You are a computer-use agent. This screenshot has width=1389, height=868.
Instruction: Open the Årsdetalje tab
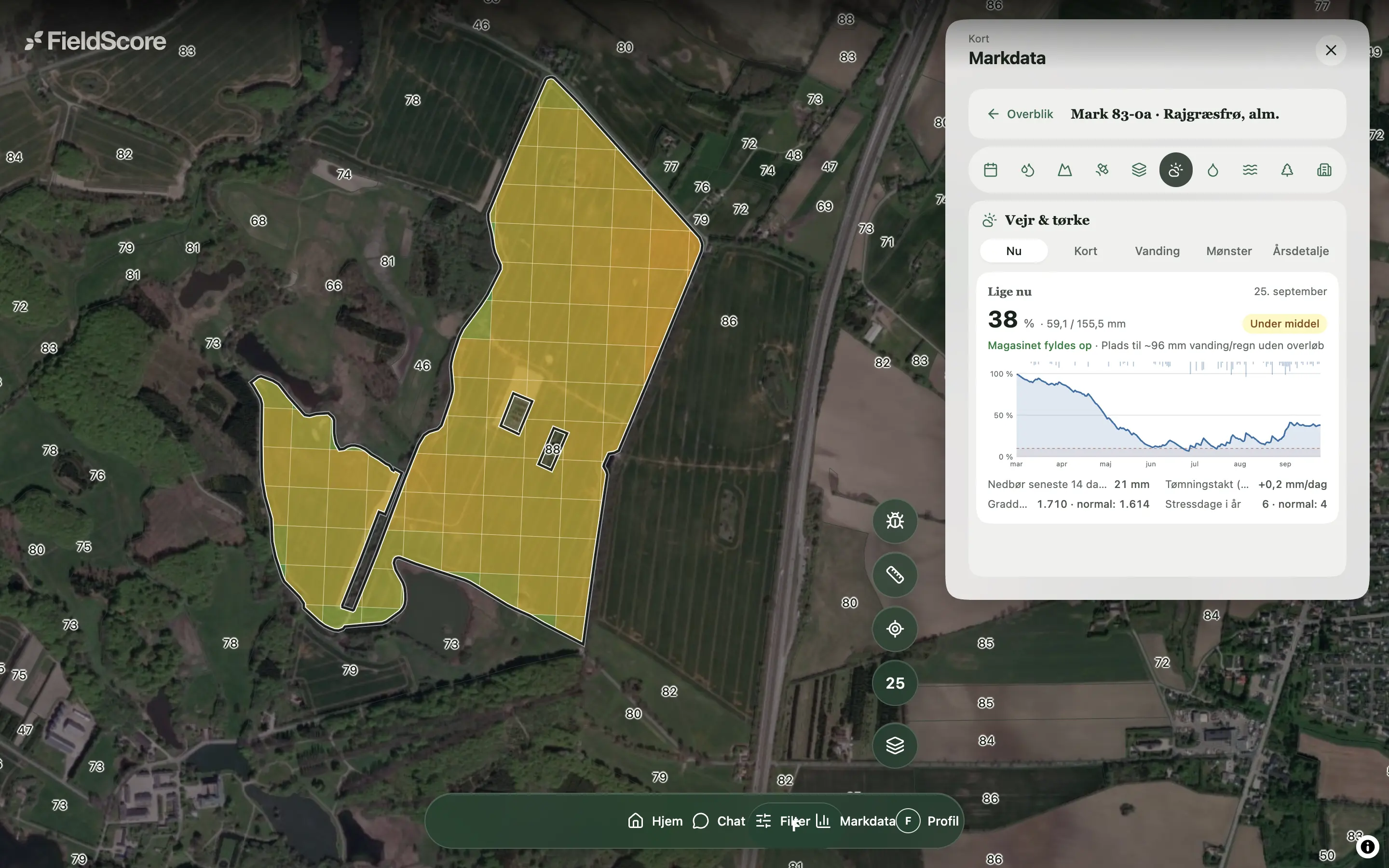pos(1301,251)
